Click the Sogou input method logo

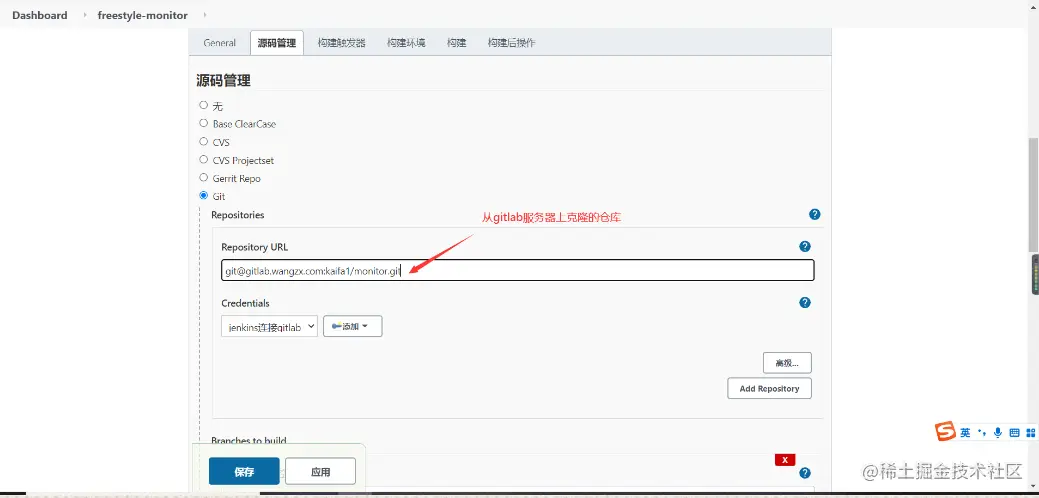(x=946, y=432)
